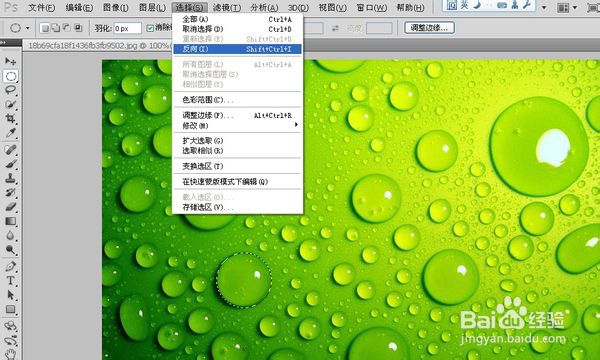
Task: Select the Quick Selection tool
Action: (10, 104)
